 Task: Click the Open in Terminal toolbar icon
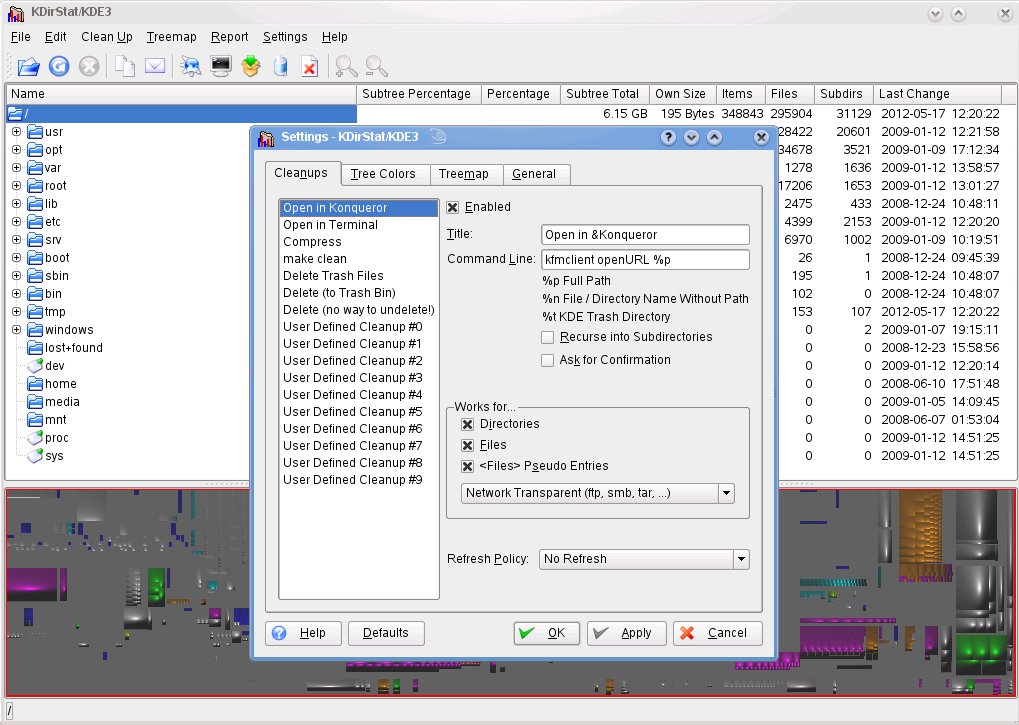click(221, 67)
